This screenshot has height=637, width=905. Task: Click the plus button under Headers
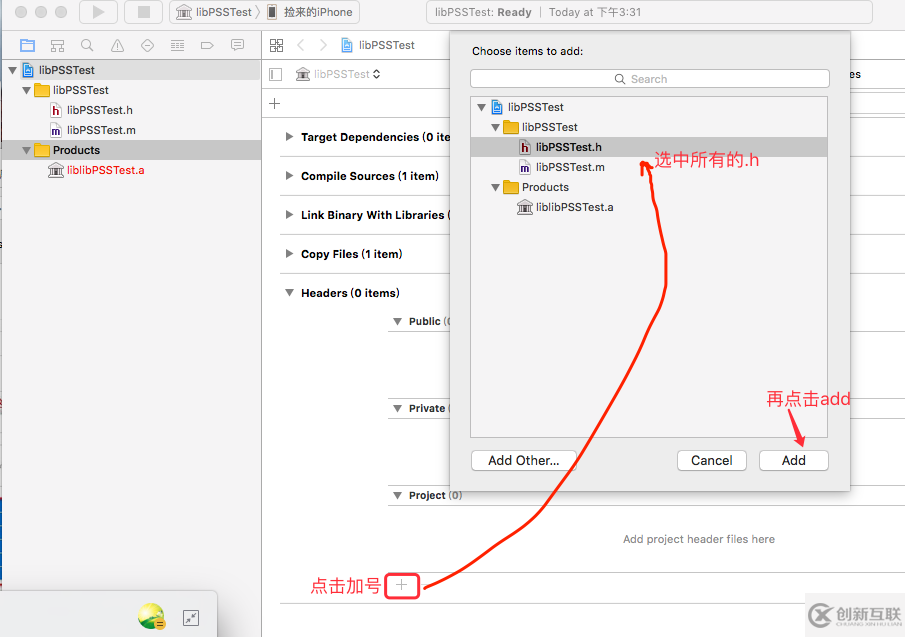[402, 586]
